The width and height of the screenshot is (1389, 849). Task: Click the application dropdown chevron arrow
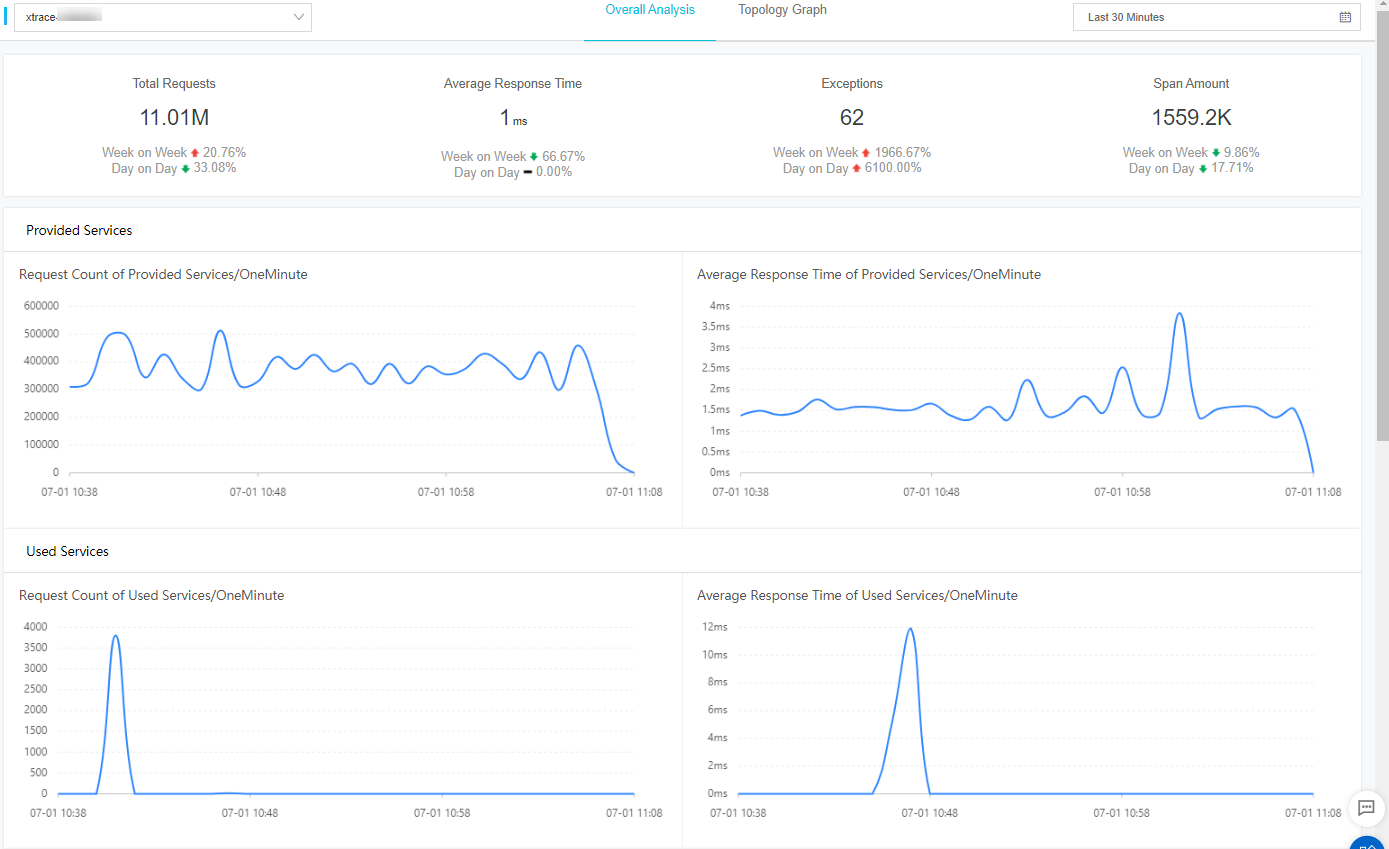coord(299,17)
